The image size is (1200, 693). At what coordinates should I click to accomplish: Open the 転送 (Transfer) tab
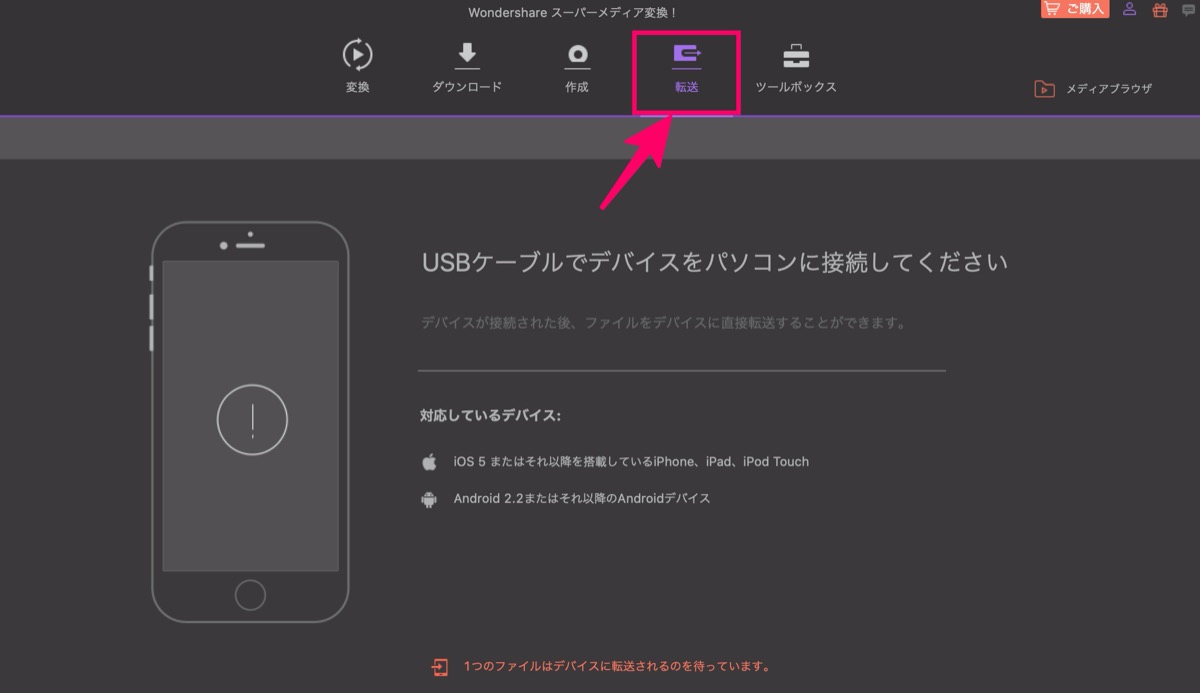(686, 67)
